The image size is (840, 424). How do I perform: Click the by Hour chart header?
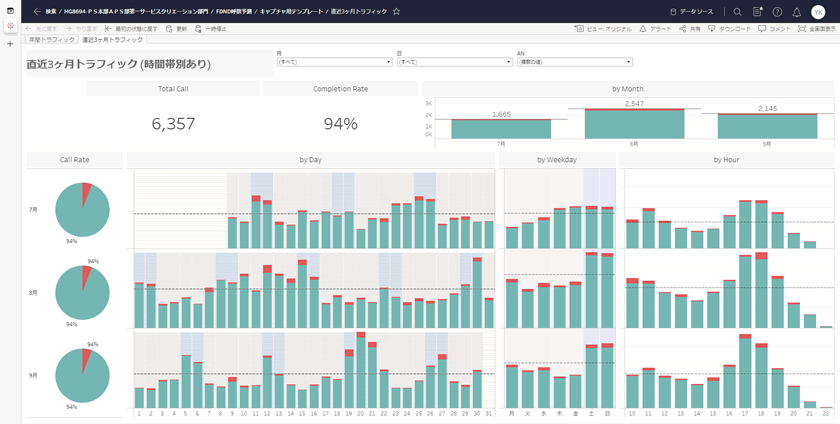click(726, 160)
